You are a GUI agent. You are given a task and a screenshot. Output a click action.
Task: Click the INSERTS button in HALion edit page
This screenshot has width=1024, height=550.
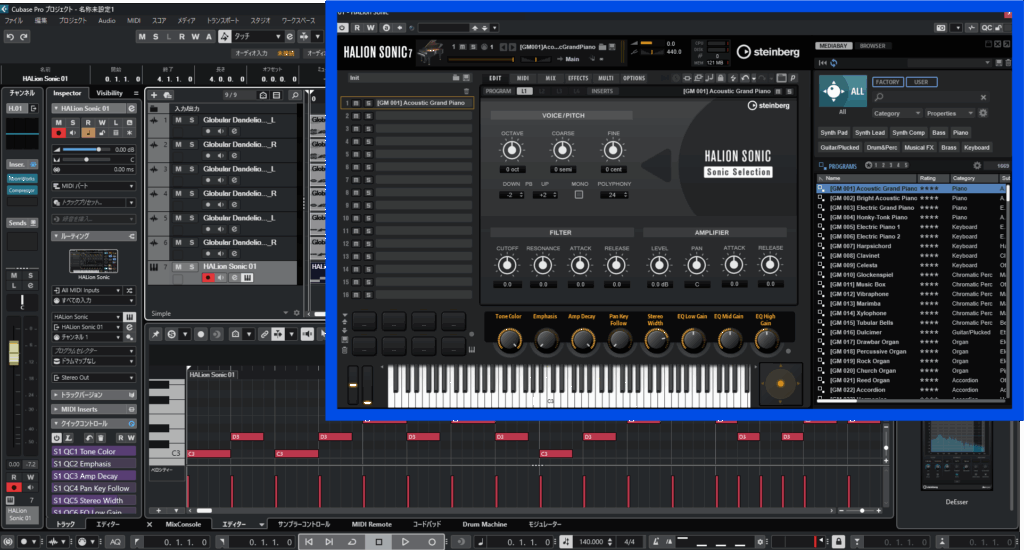[x=602, y=91]
